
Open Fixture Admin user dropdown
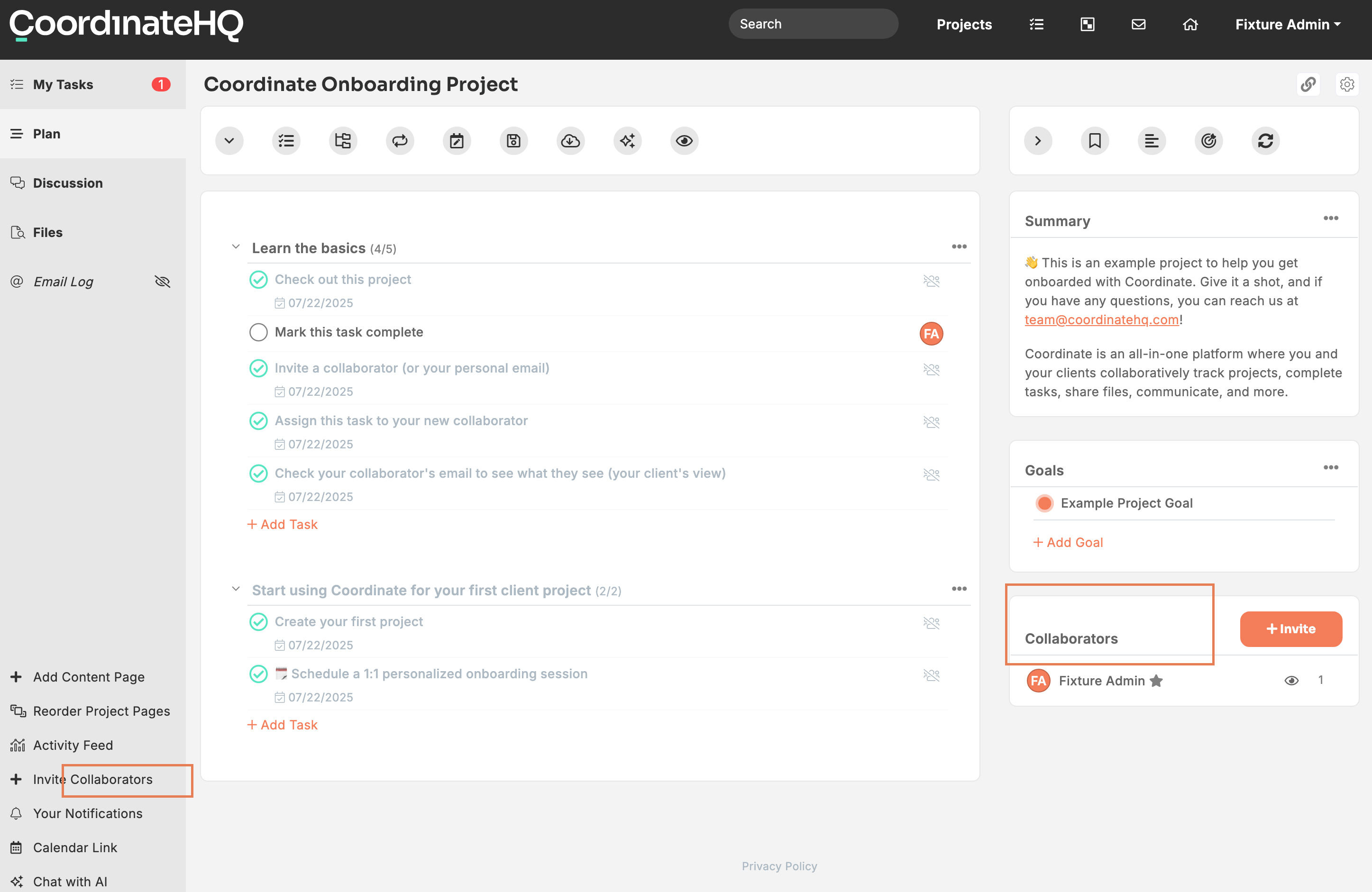[1288, 24]
